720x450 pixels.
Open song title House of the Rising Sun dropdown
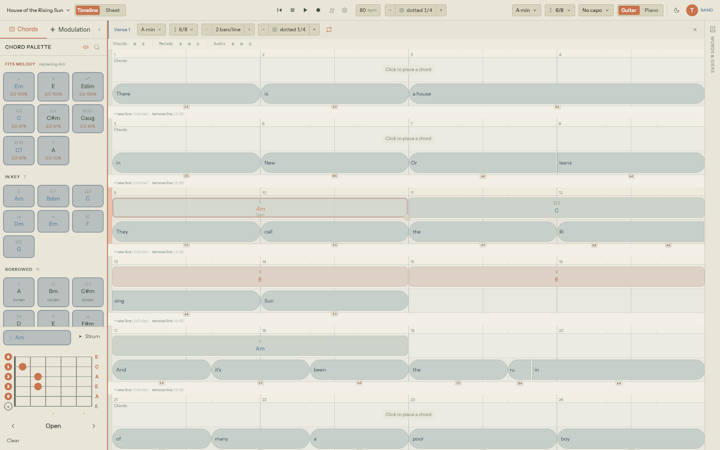pyautogui.click(x=38, y=10)
